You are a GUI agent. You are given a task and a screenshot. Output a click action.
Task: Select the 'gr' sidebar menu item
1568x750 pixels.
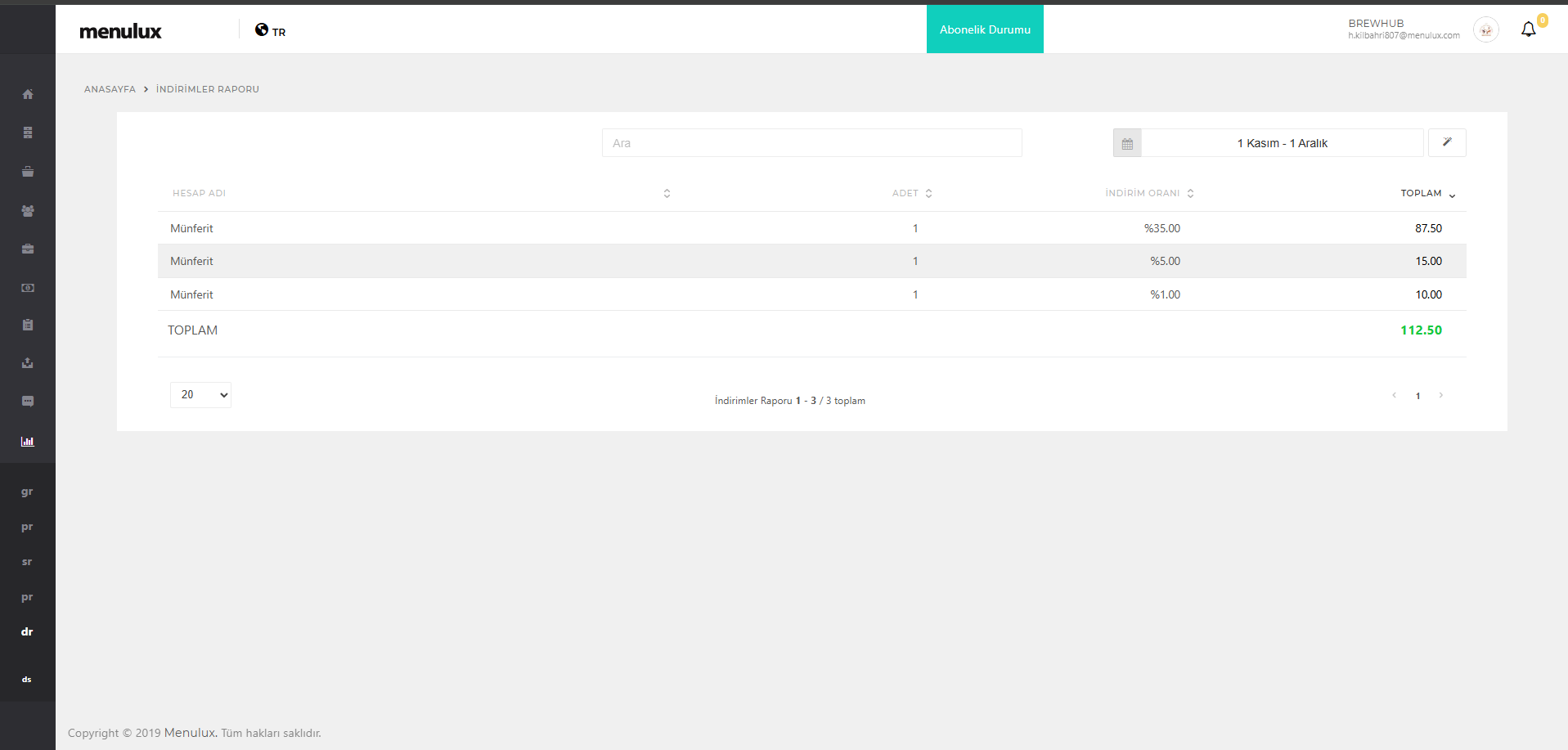27,492
